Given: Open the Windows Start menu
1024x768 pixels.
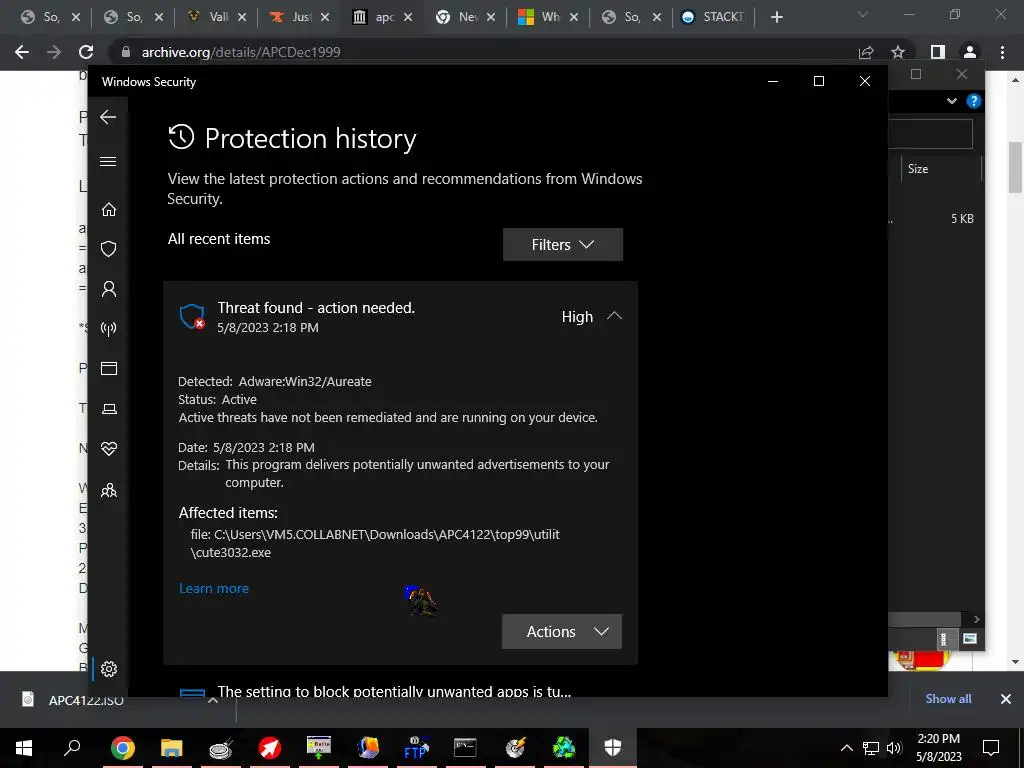Looking at the screenshot, I should click(24, 748).
